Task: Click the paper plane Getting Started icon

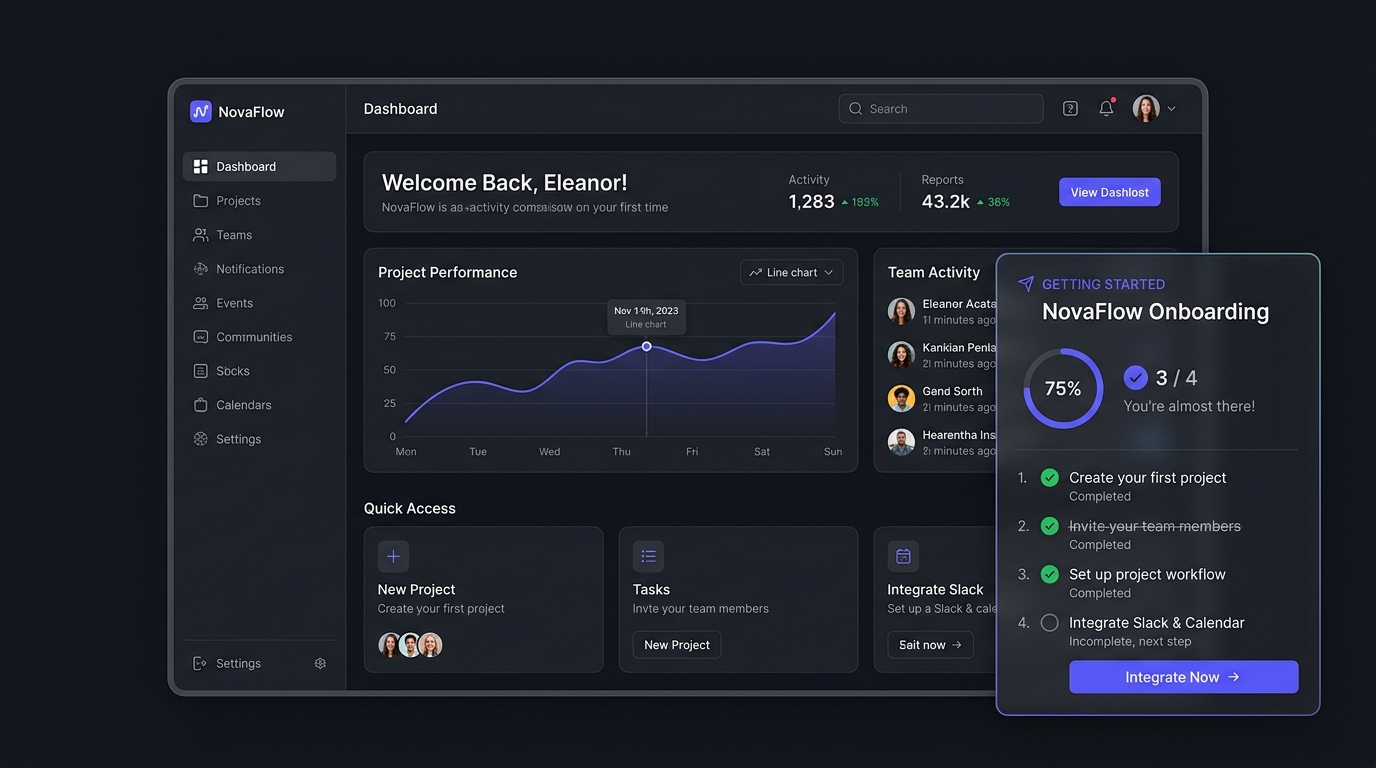Action: coord(1026,284)
